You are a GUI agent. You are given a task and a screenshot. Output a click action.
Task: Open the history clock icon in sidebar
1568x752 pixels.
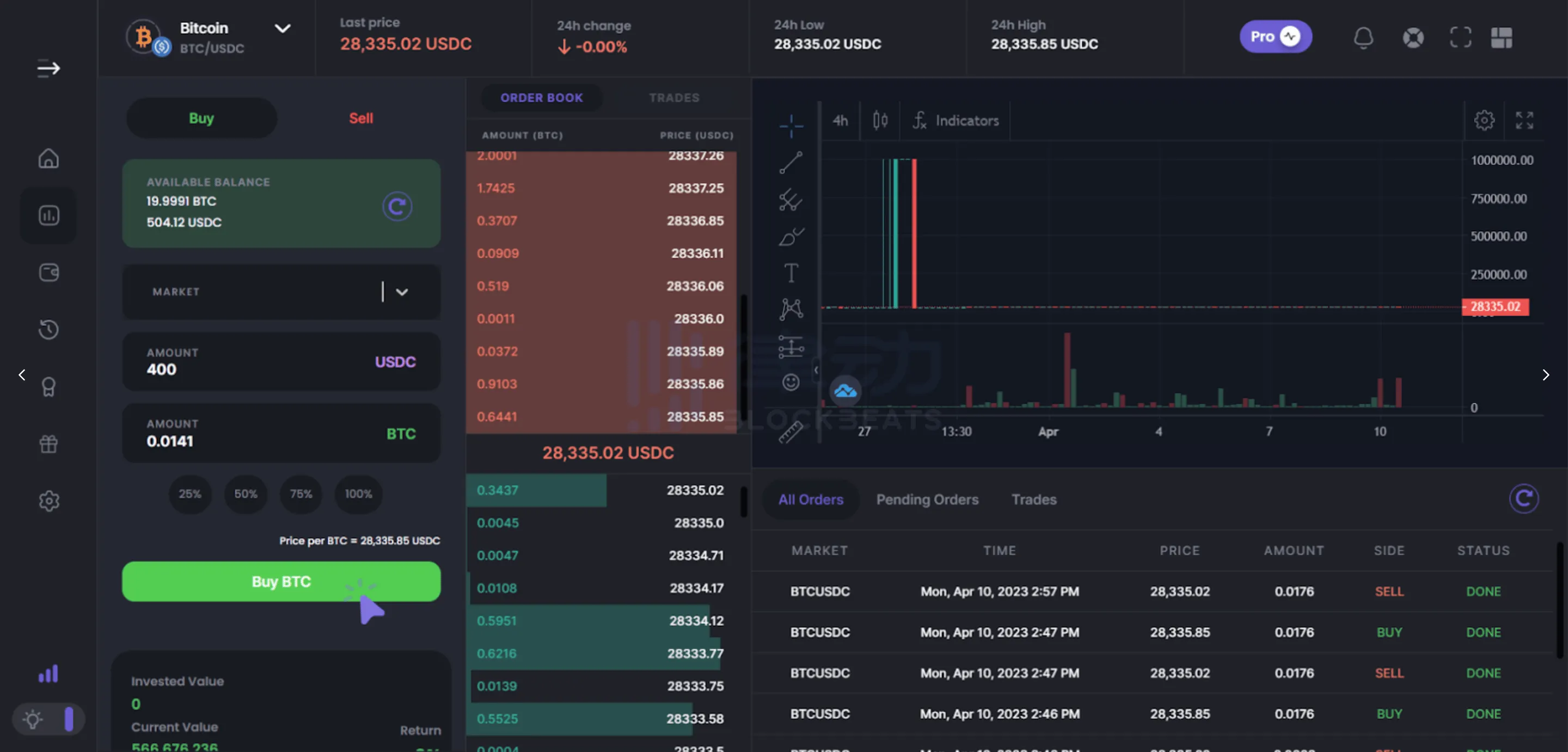[x=48, y=329]
